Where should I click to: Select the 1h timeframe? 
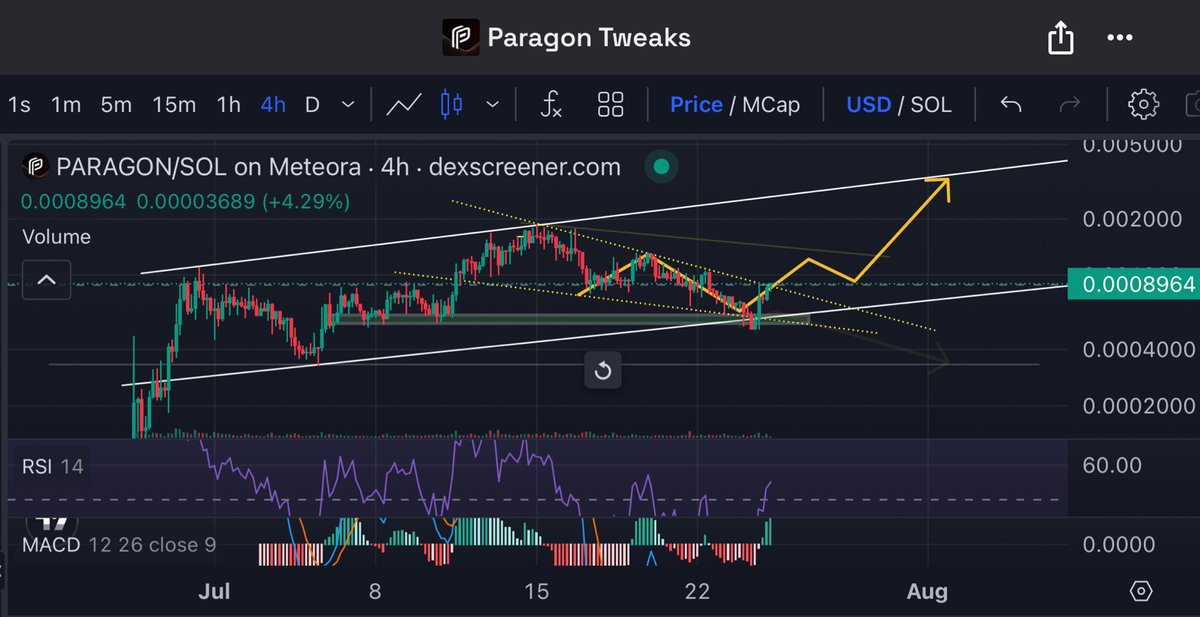(229, 104)
